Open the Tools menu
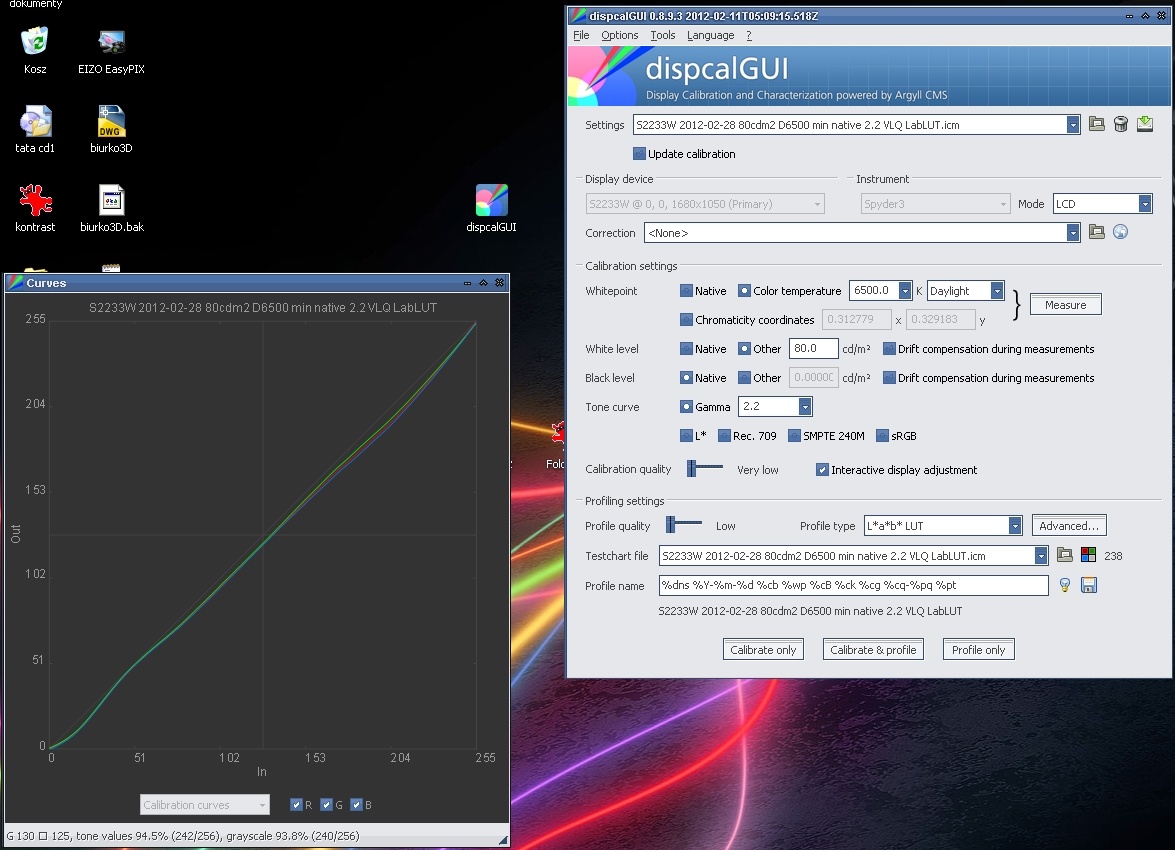The height and width of the screenshot is (850, 1175). [662, 35]
